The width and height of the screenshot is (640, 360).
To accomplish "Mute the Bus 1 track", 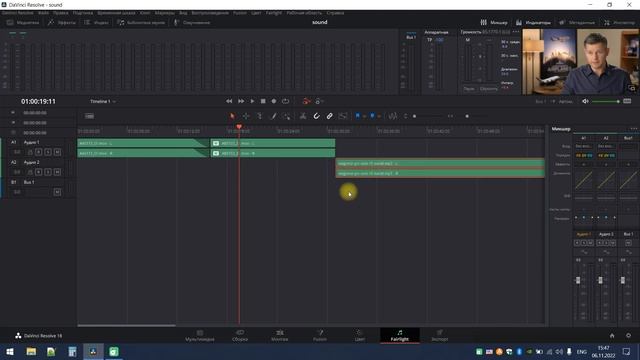I will pos(57,192).
